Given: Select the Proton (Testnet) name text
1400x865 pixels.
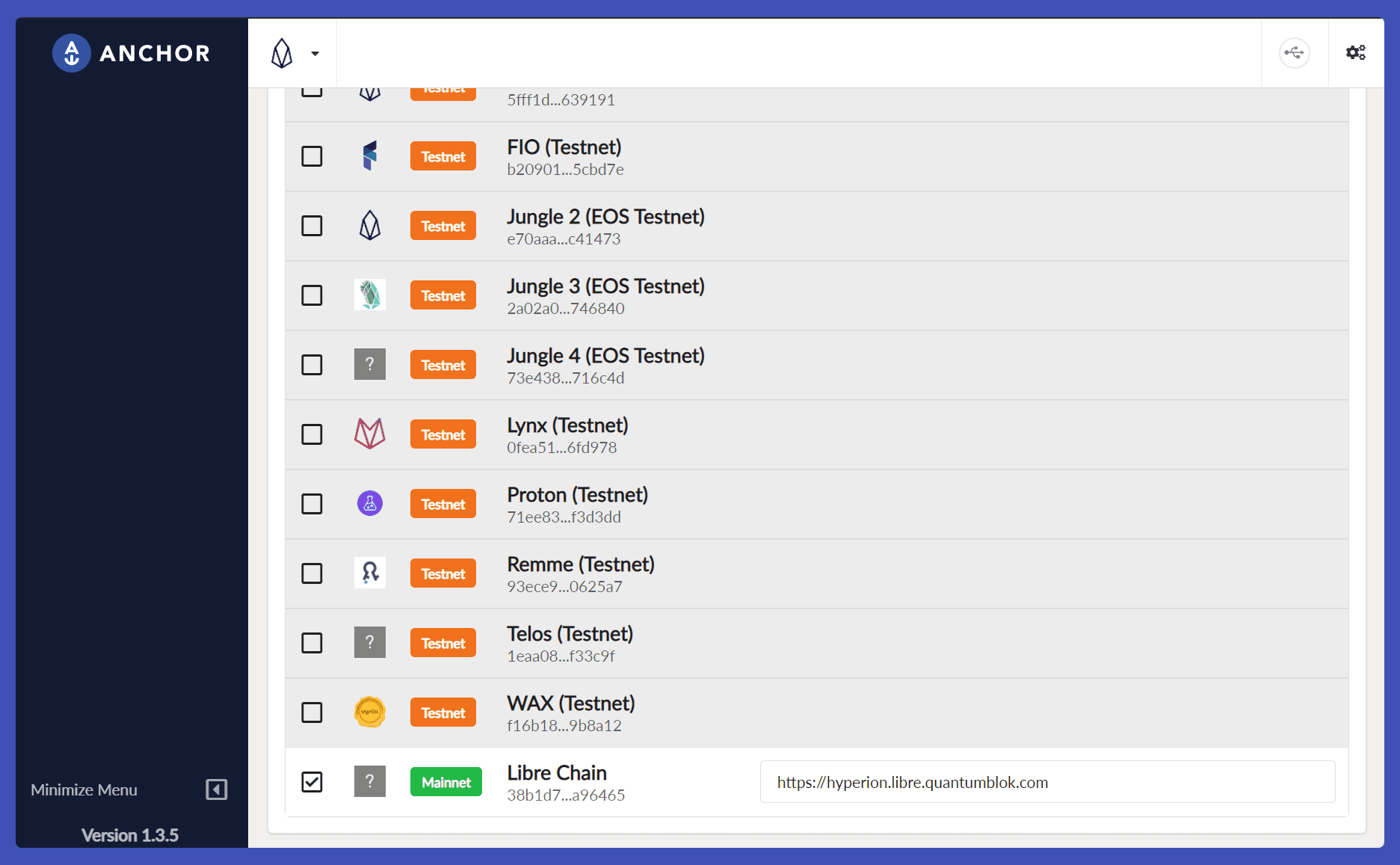Looking at the screenshot, I should click(x=578, y=495).
